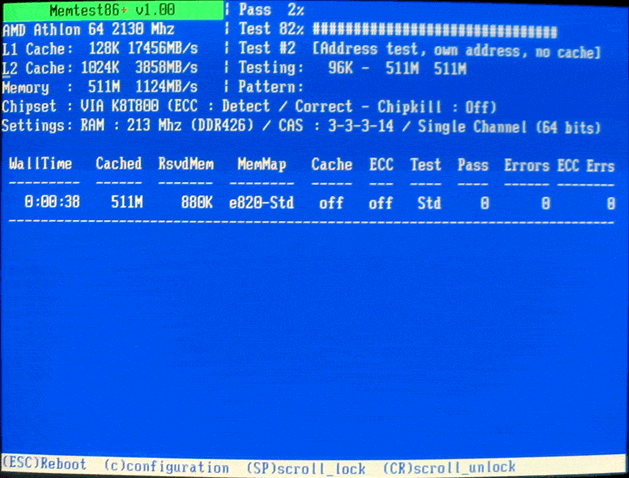Select the Errors column header

pos(525,164)
